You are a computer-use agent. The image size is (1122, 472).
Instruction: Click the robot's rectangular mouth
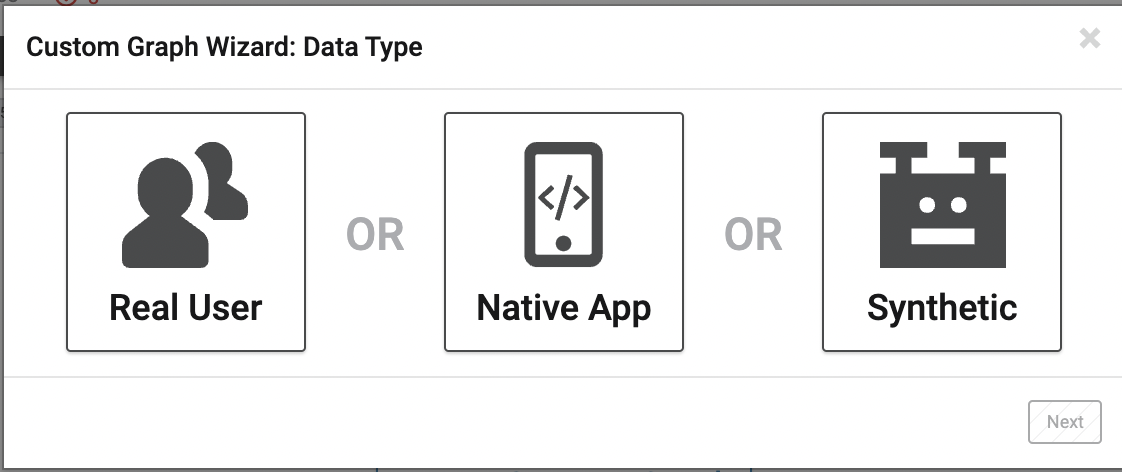(942, 236)
